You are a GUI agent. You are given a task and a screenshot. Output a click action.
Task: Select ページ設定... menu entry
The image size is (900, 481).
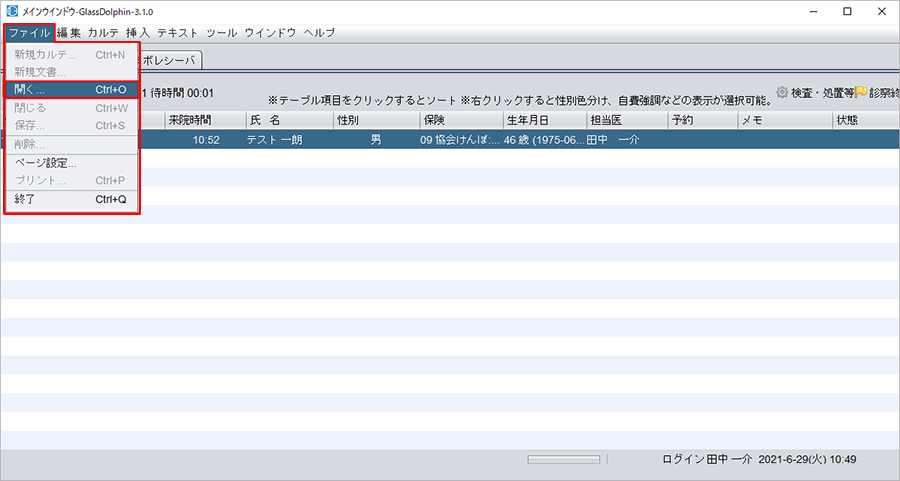72,163
